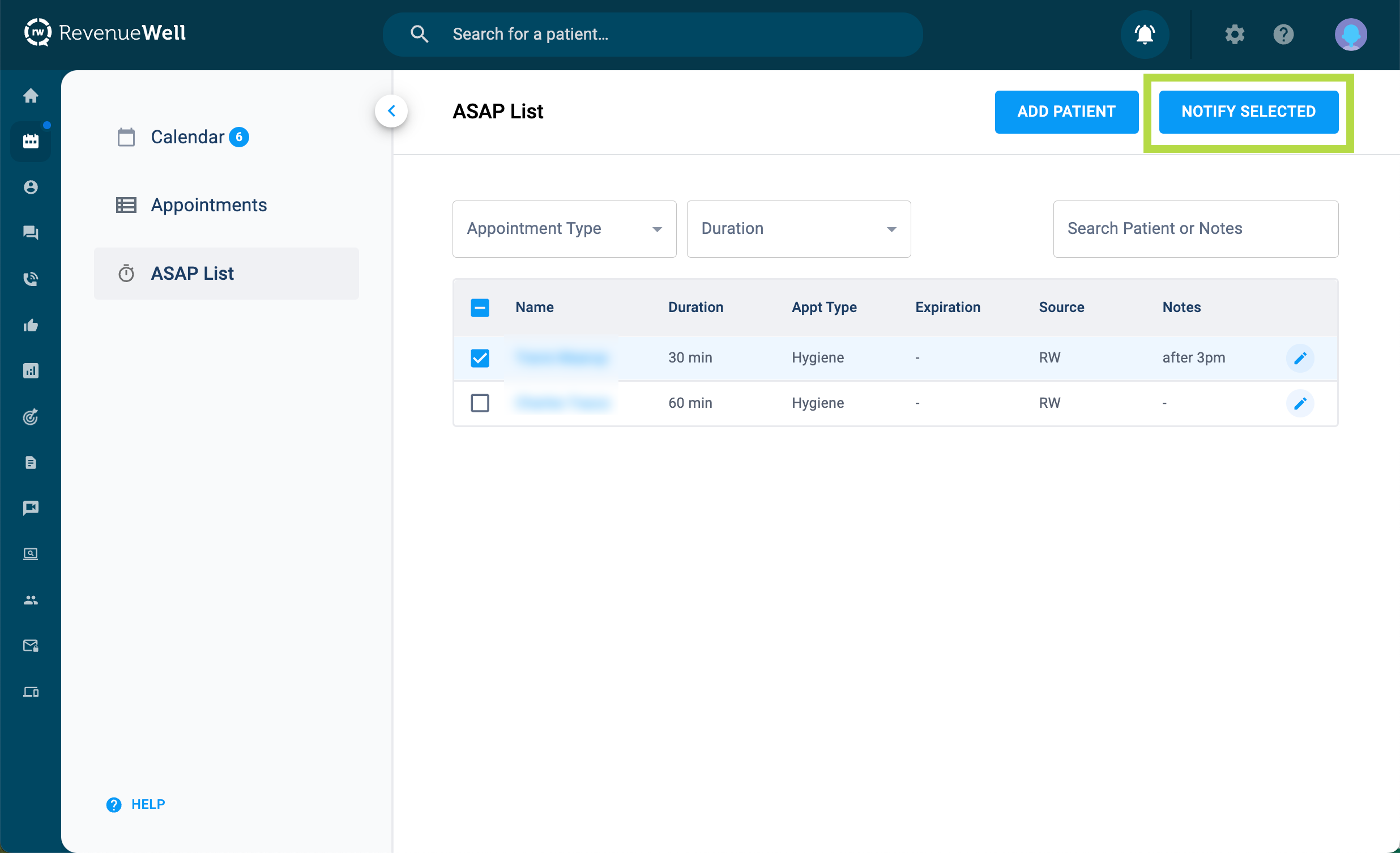Click the NOTIFY SELECTED button
Image resolution: width=1400 pixels, height=853 pixels.
coord(1249,112)
